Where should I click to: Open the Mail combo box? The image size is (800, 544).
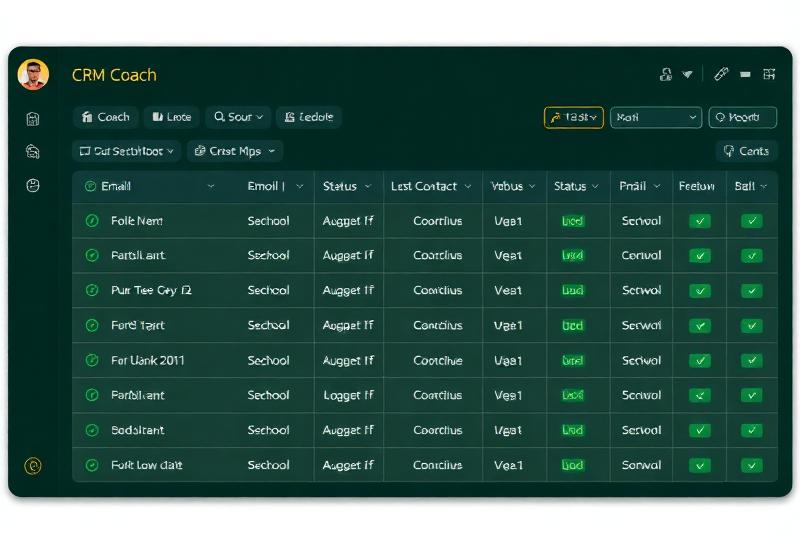coord(656,117)
